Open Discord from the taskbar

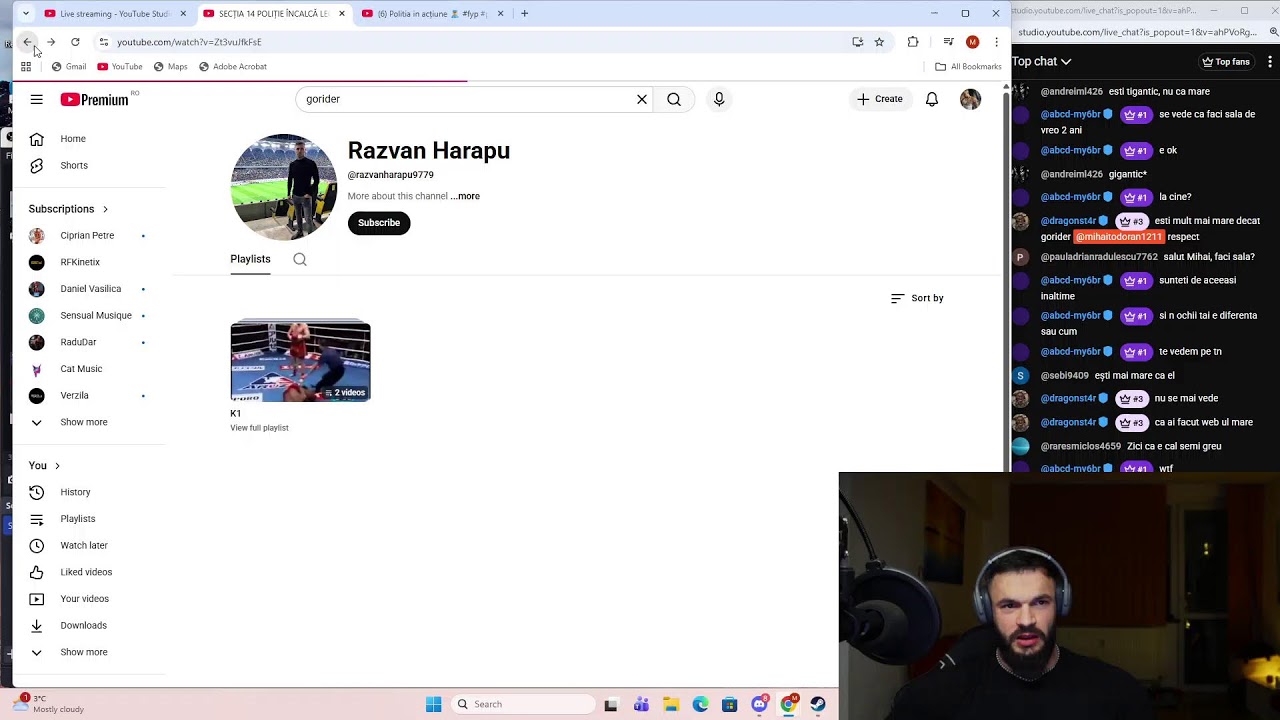pyautogui.click(x=759, y=704)
